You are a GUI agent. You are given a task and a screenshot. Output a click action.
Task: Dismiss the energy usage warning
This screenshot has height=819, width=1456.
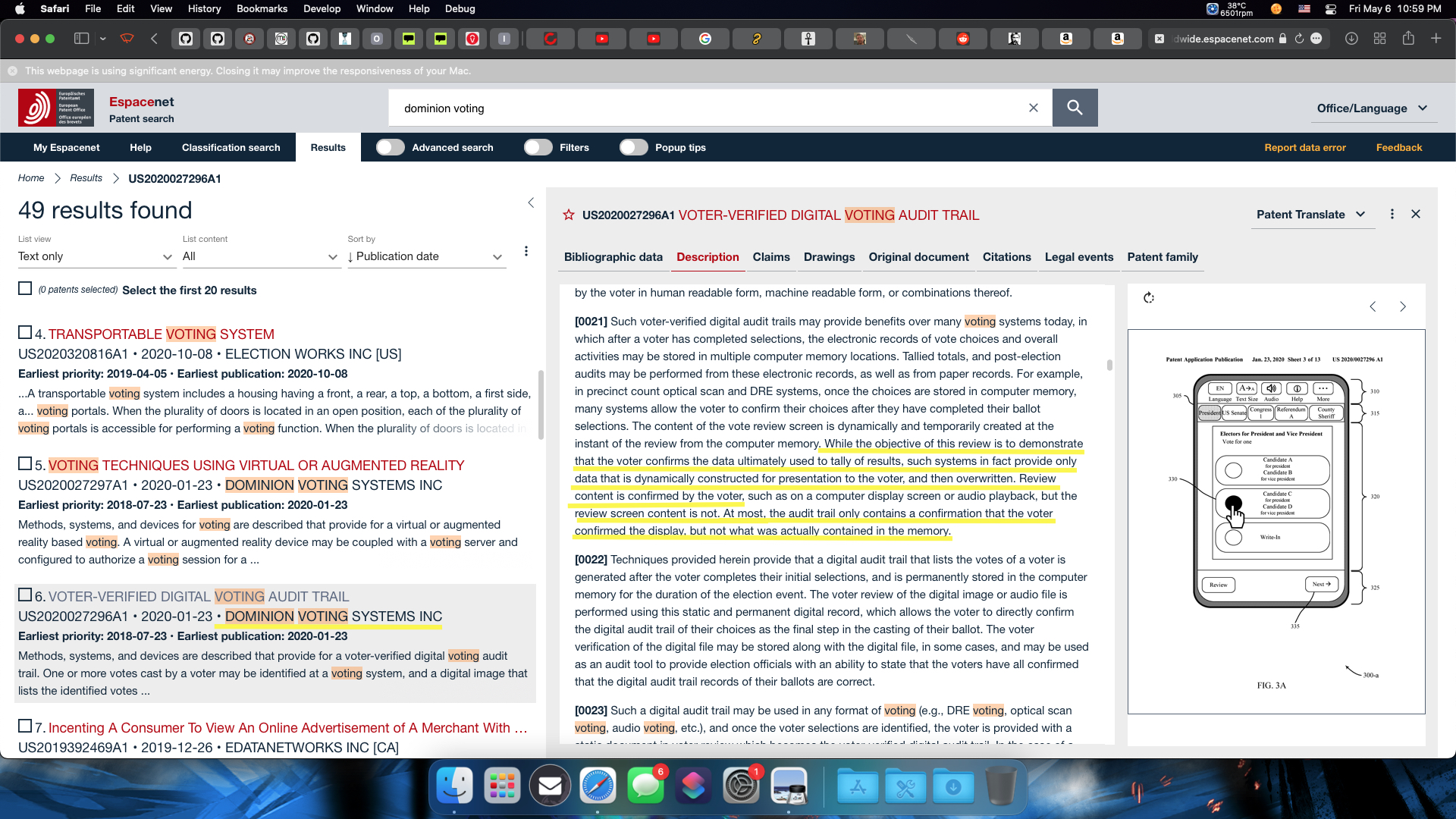13,71
